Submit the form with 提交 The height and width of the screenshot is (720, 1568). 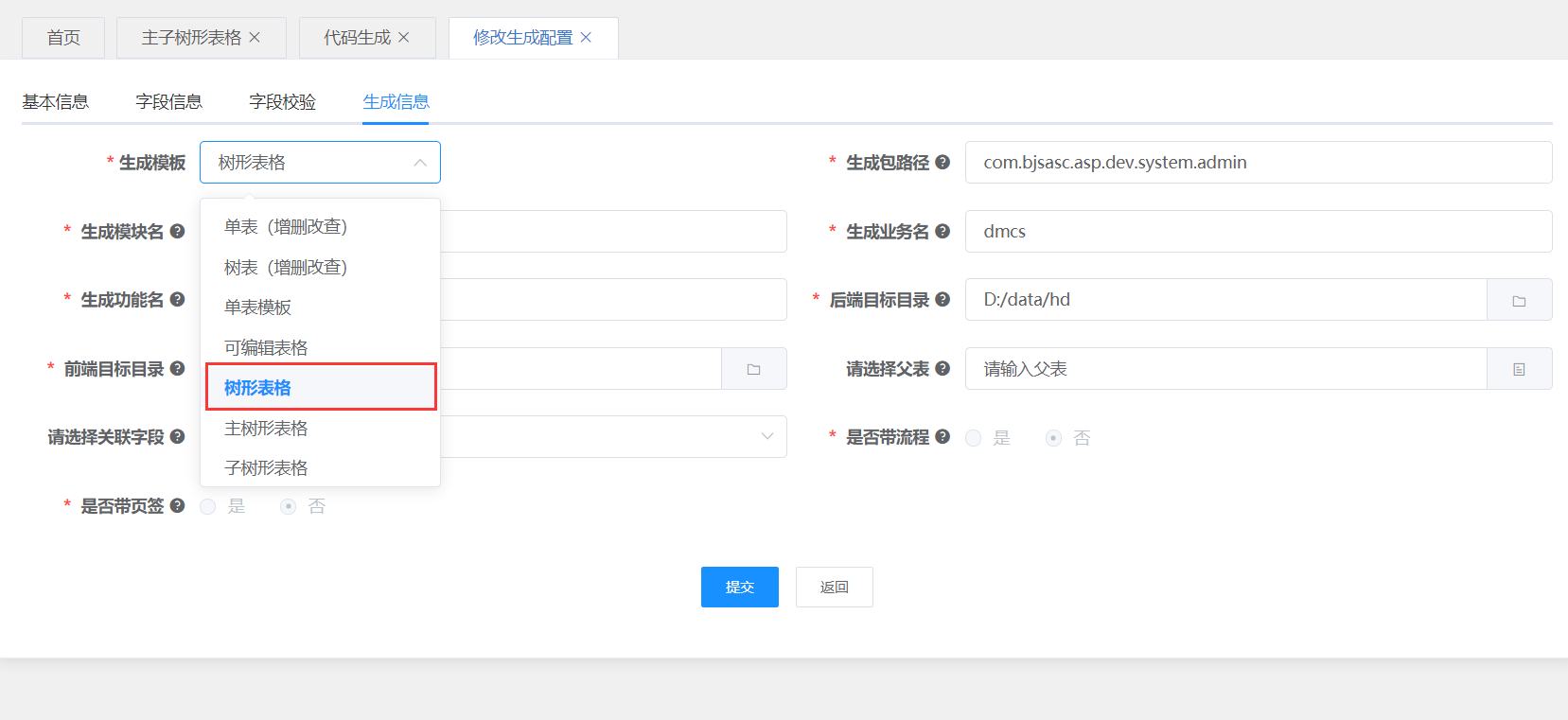(740, 587)
